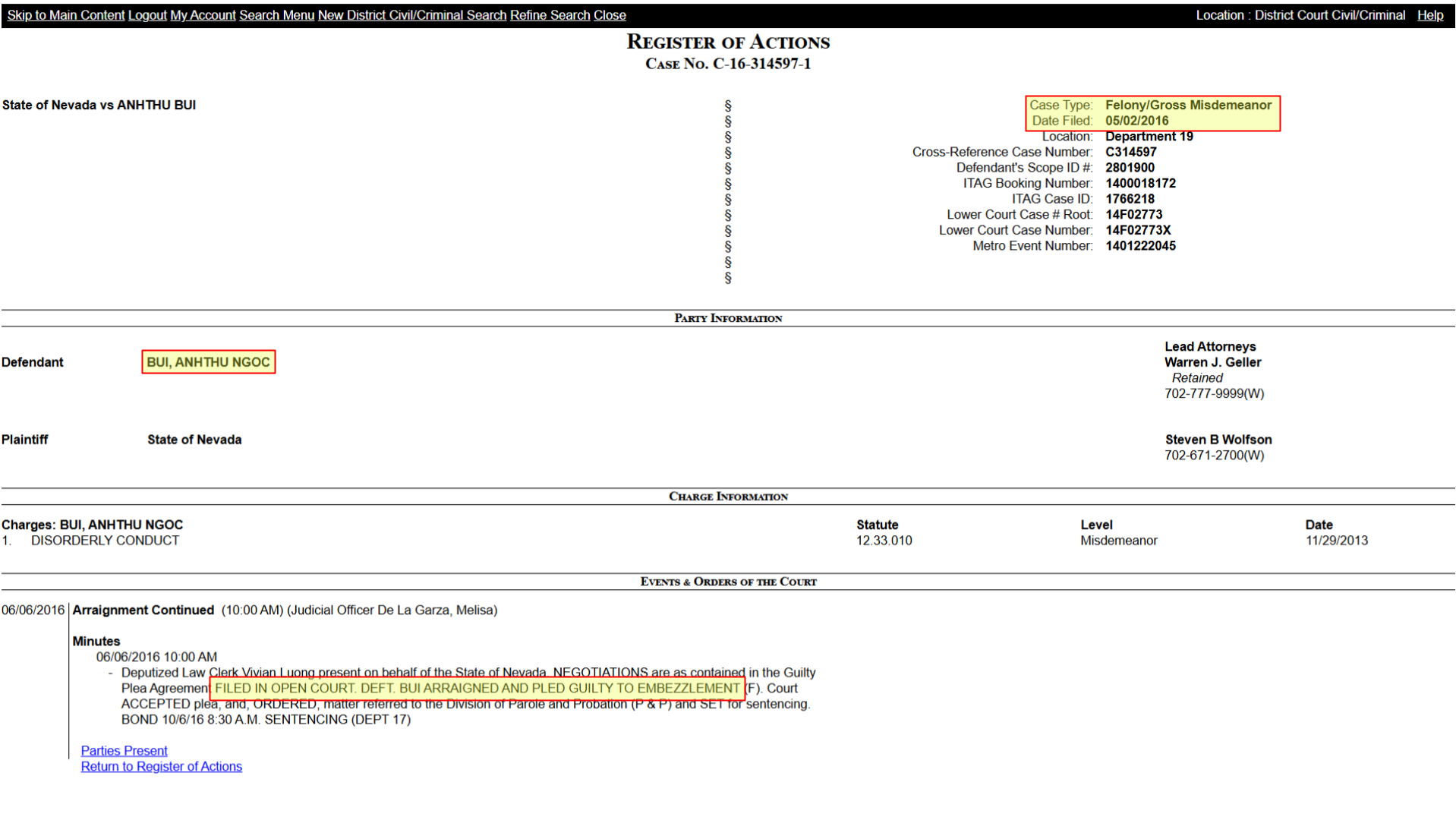The width and height of the screenshot is (1456, 820).
Task: Click the Close link in the navigation bar
Action: click(x=610, y=15)
